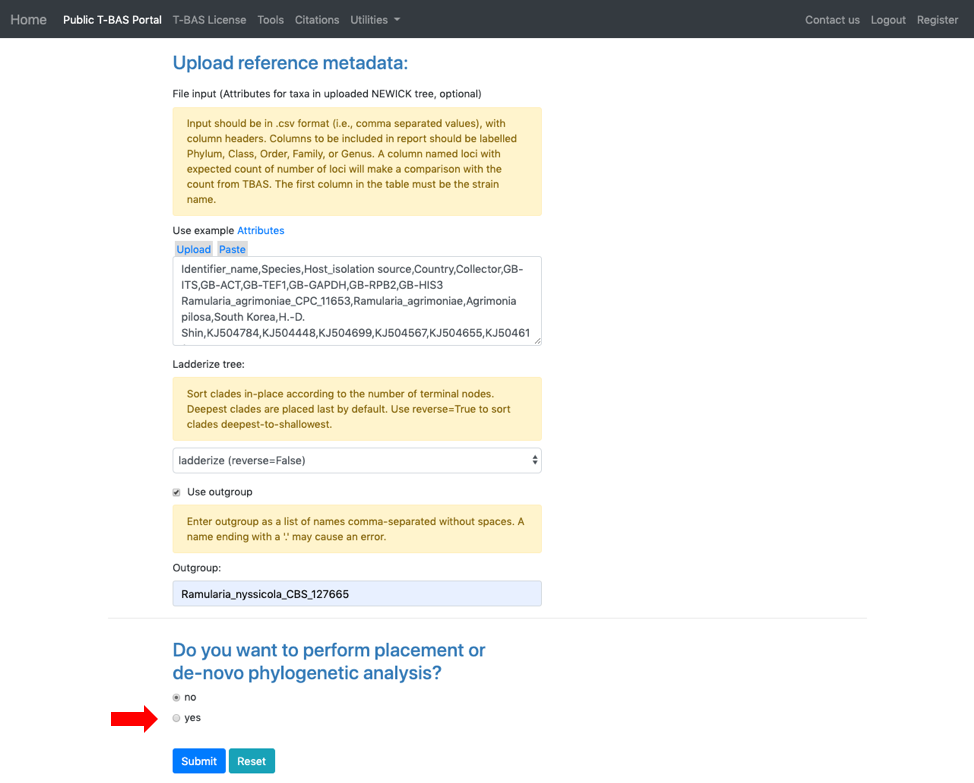Open the Contact us link
Viewport: 974px width, 783px height.
[832, 20]
